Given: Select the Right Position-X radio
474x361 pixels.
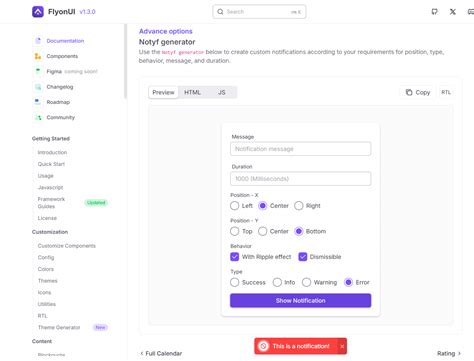Looking at the screenshot, I should (299, 206).
